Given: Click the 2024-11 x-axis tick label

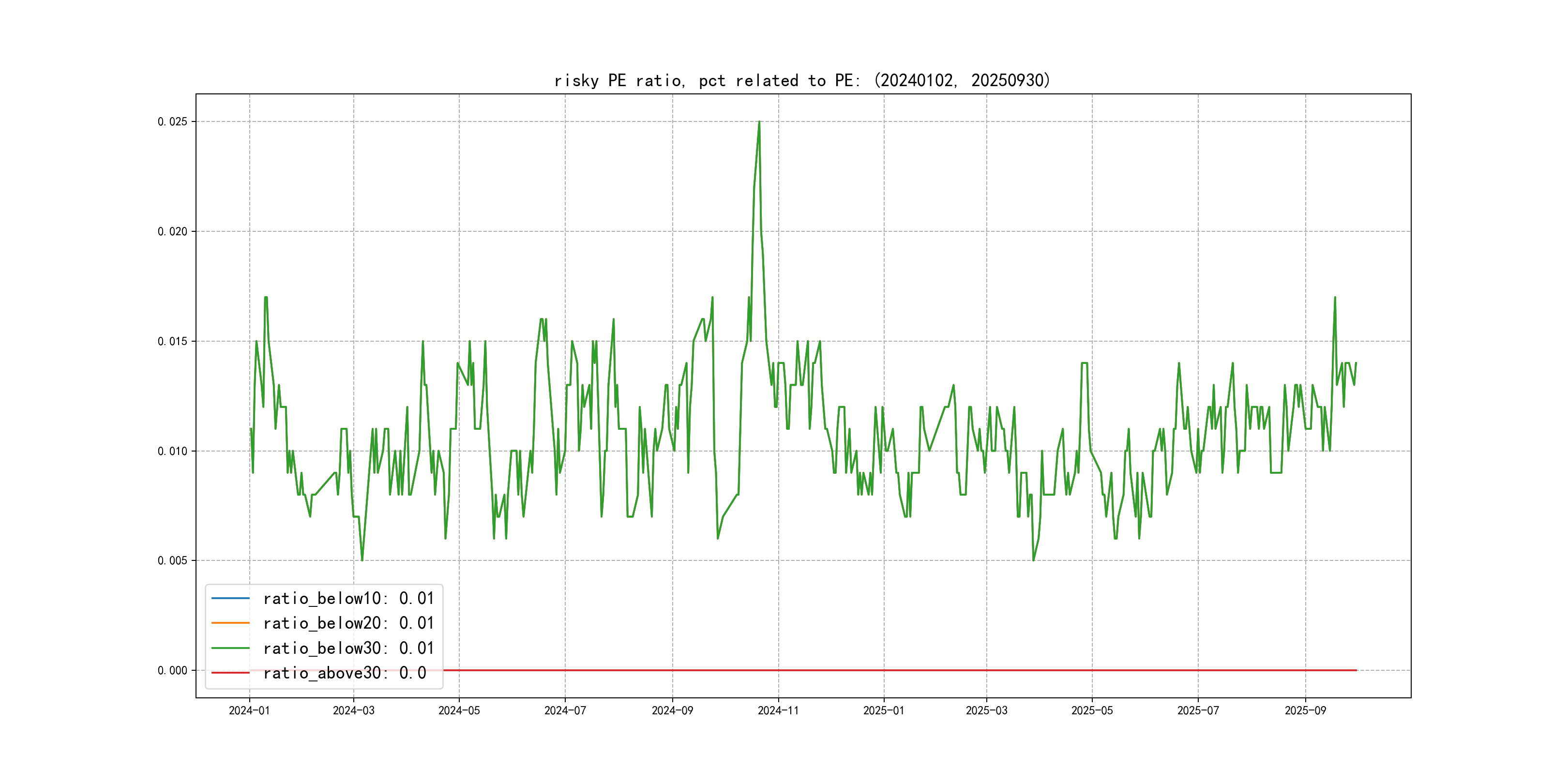Looking at the screenshot, I should point(778,711).
